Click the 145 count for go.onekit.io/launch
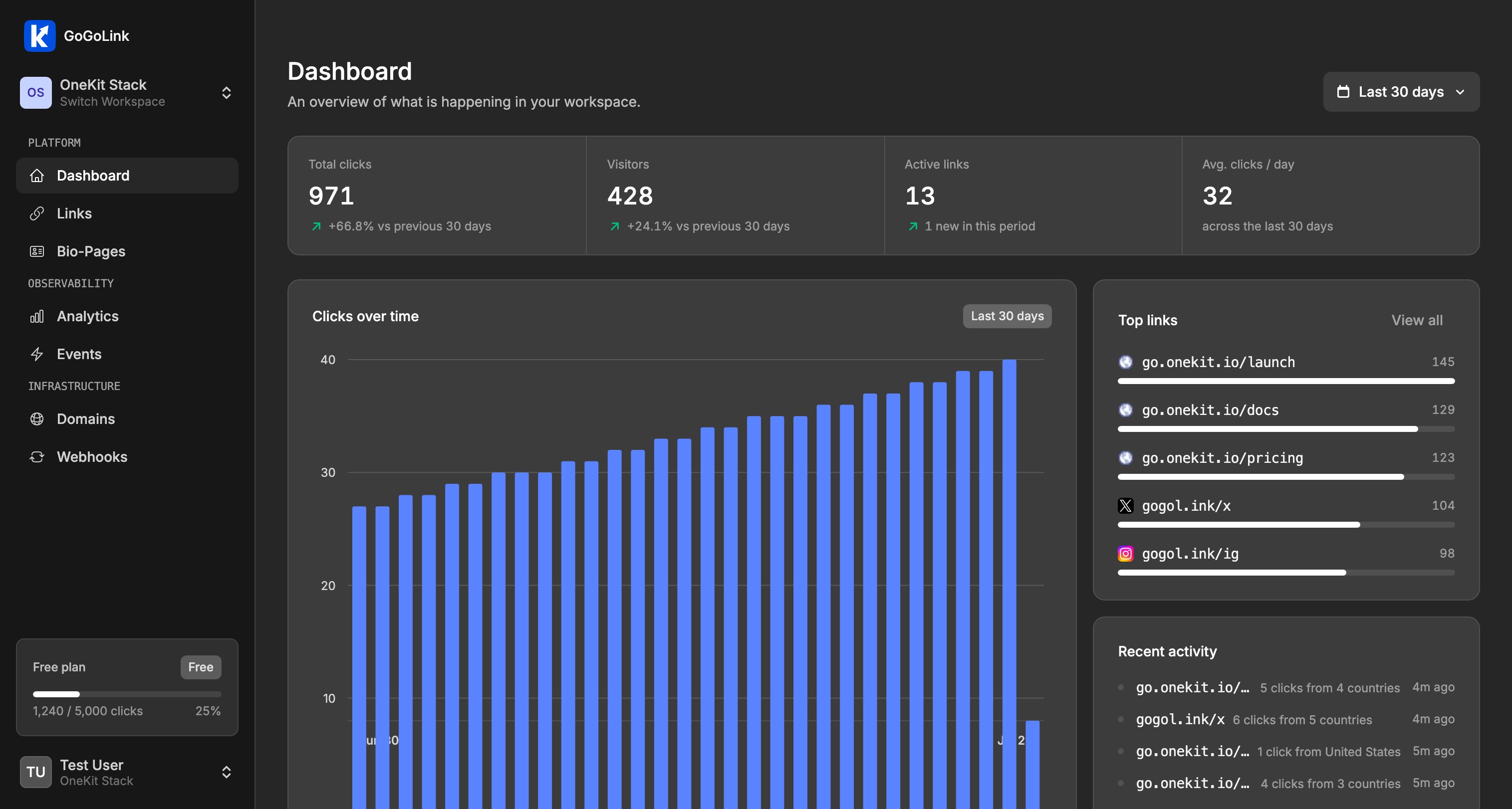Viewport: 1512px width, 809px height. point(1443,362)
